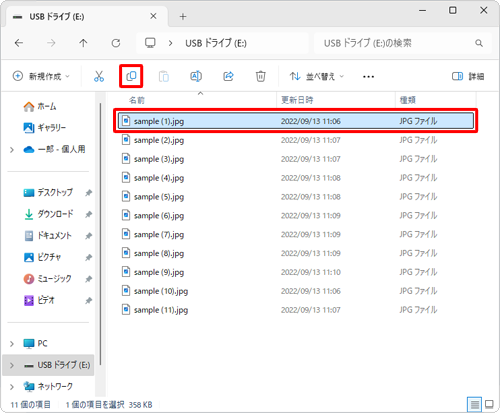
Task: Click the search magnifier icon
Action: pyautogui.click(x=479, y=43)
